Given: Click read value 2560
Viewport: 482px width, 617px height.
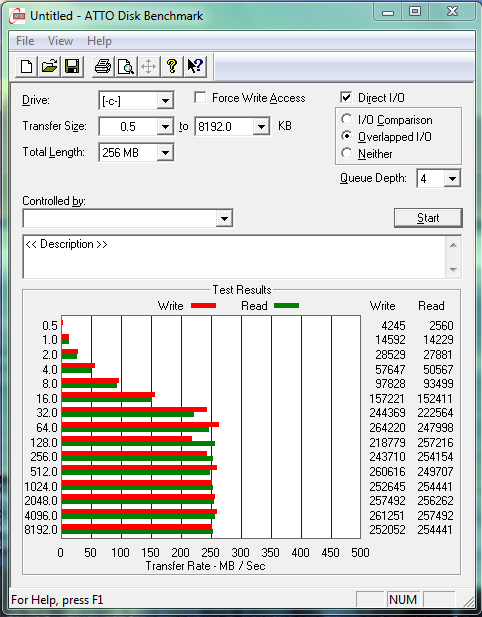Looking at the screenshot, I should (441, 326).
